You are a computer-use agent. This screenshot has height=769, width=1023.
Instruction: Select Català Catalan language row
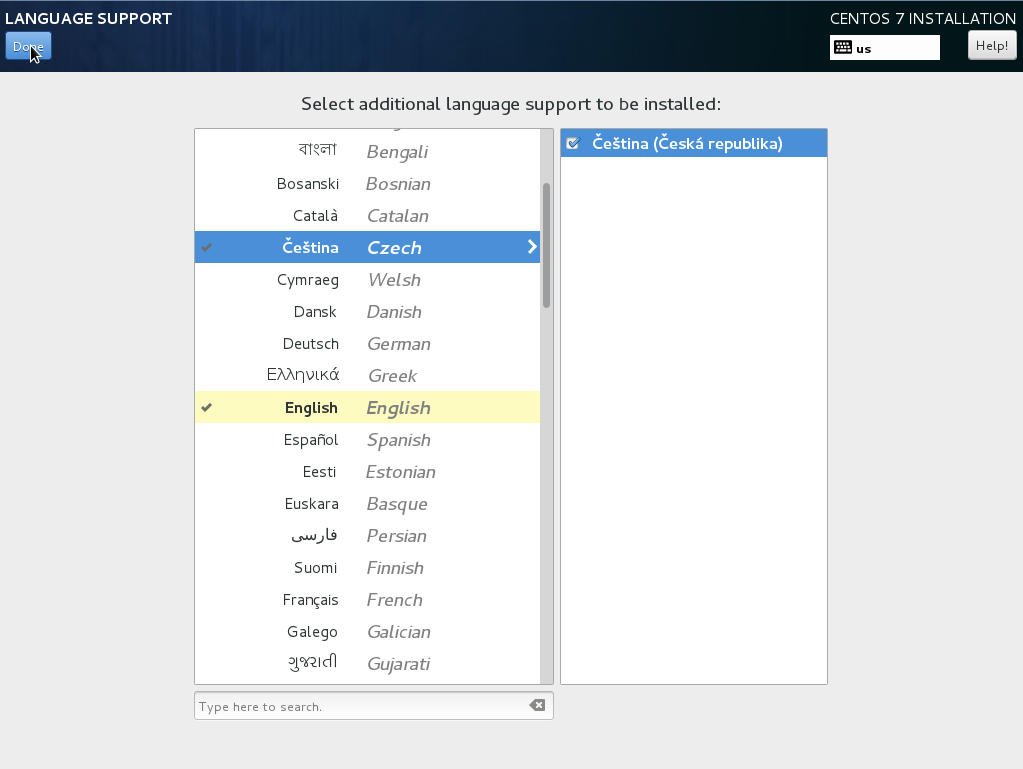pos(366,216)
